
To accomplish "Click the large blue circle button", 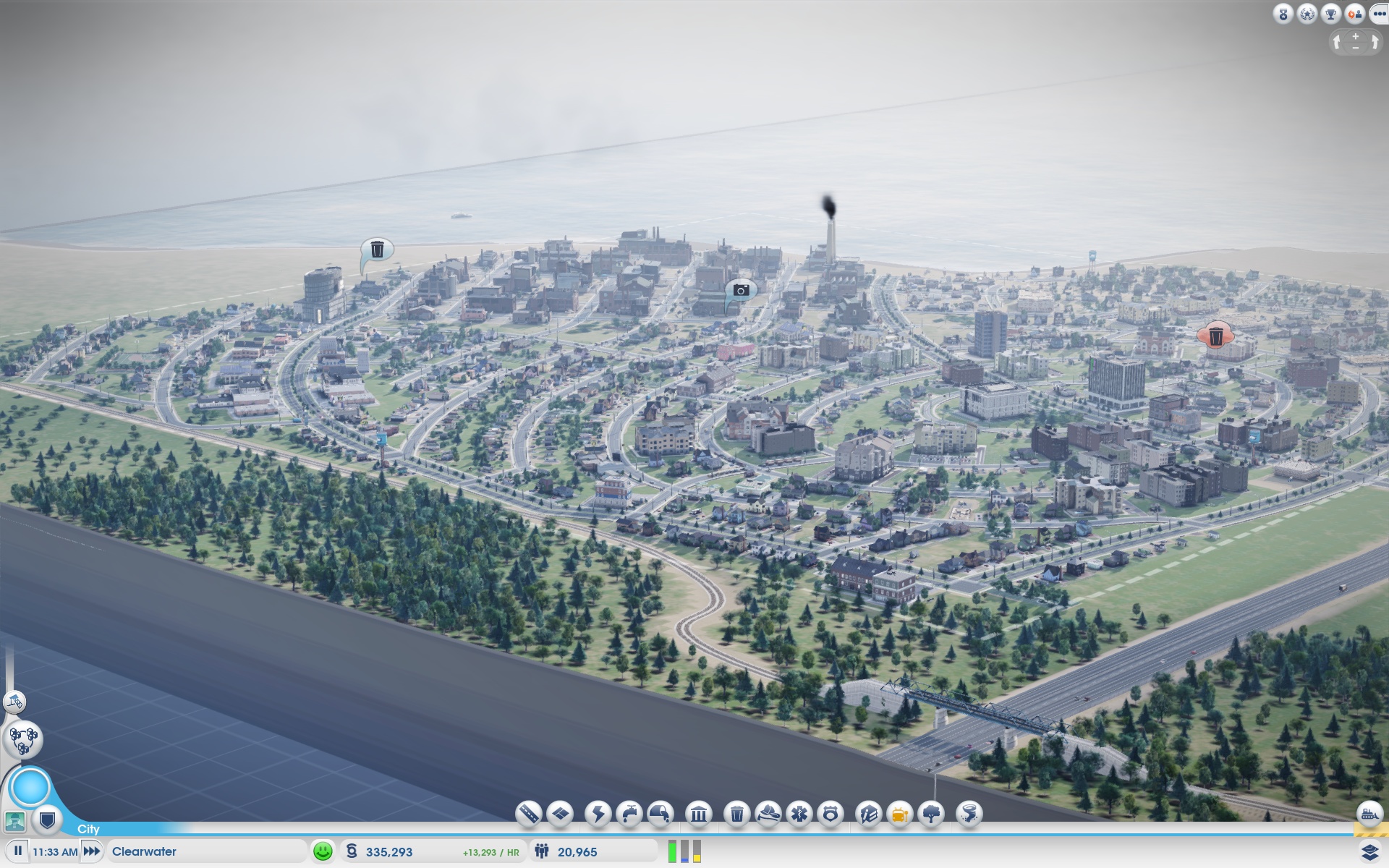I will [30, 787].
